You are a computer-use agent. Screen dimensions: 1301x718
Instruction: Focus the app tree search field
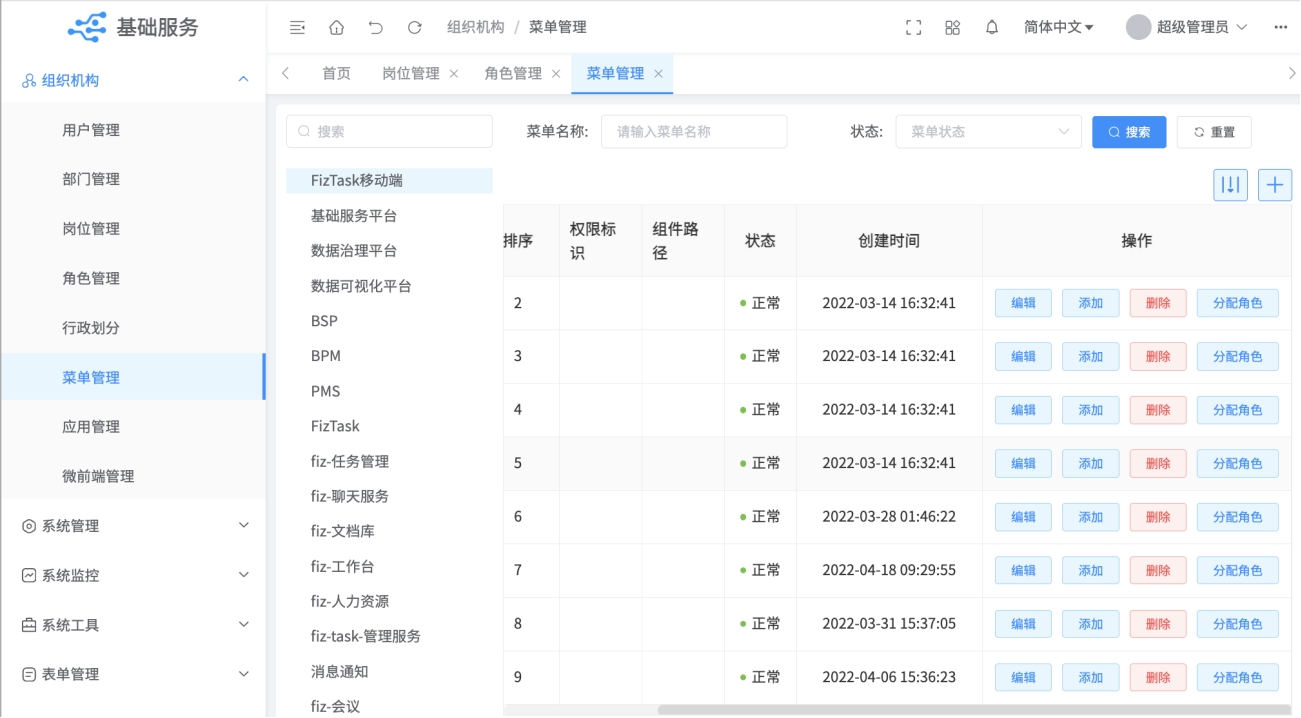click(x=389, y=132)
